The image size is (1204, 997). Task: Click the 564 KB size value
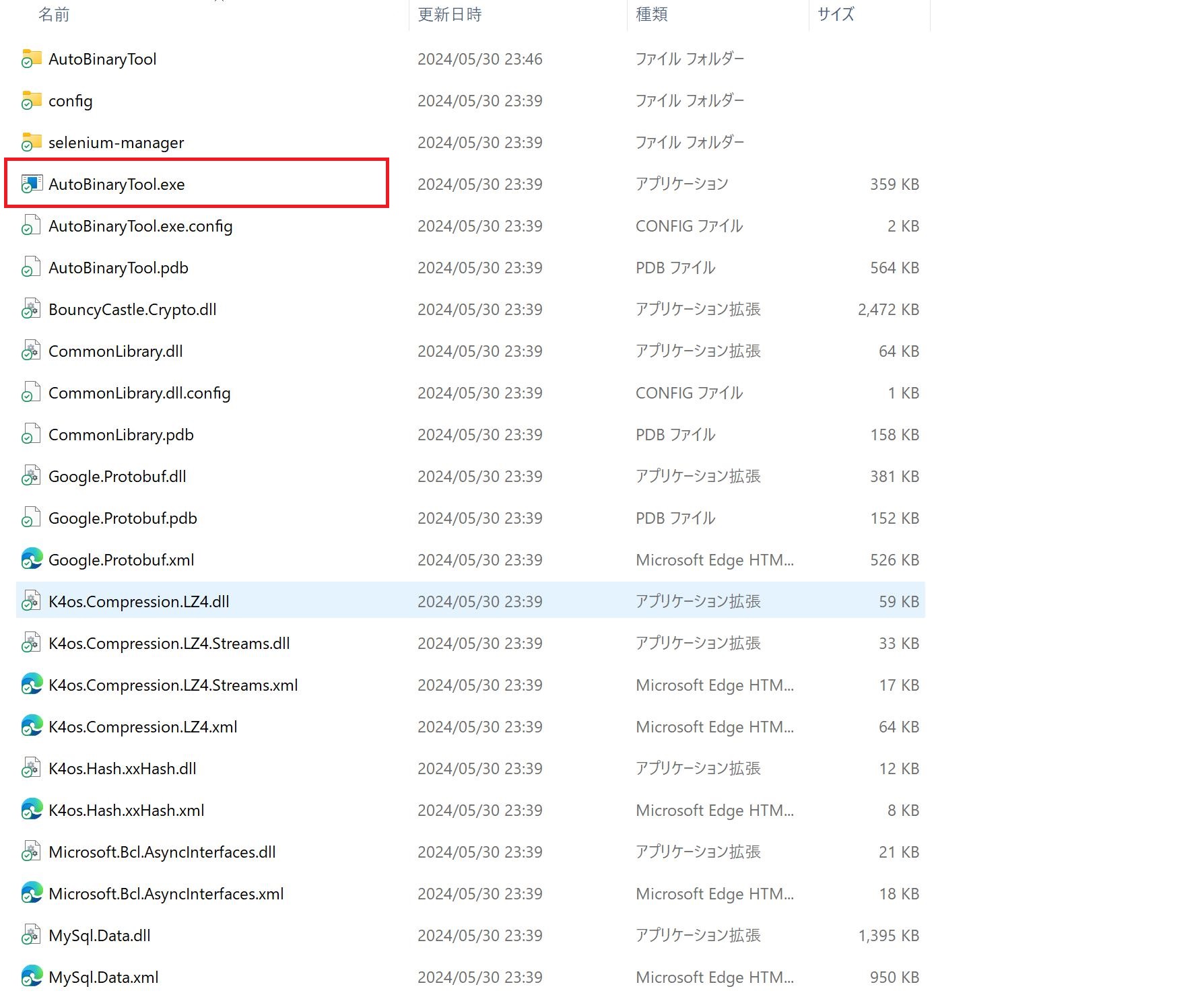[894, 268]
